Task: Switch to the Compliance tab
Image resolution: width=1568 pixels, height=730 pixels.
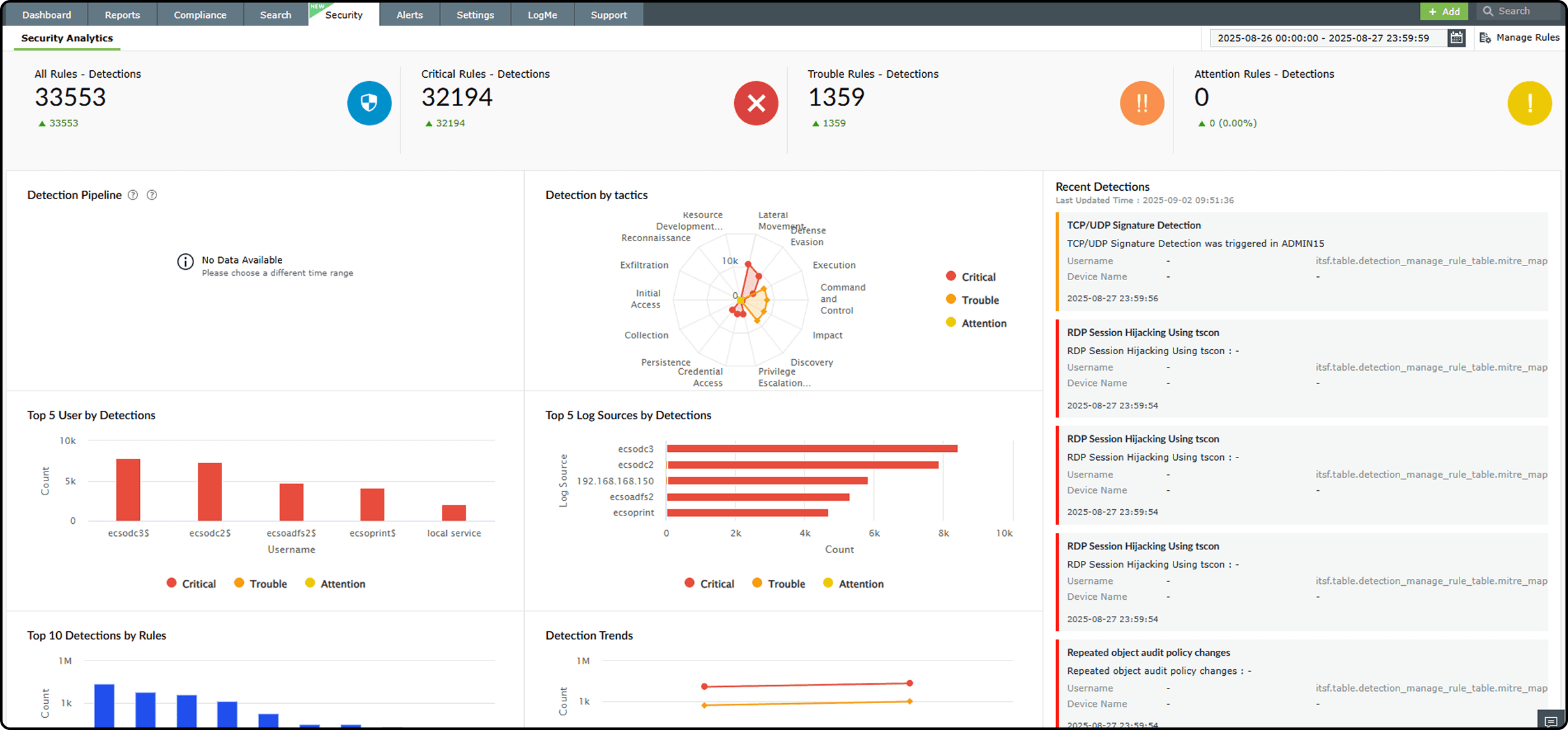Action: point(200,15)
